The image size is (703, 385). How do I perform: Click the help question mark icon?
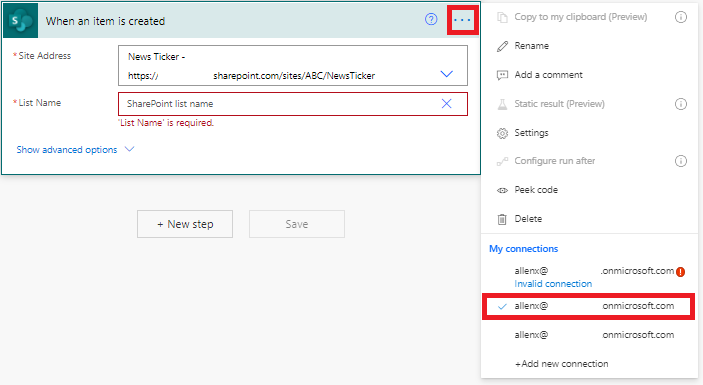tap(431, 19)
